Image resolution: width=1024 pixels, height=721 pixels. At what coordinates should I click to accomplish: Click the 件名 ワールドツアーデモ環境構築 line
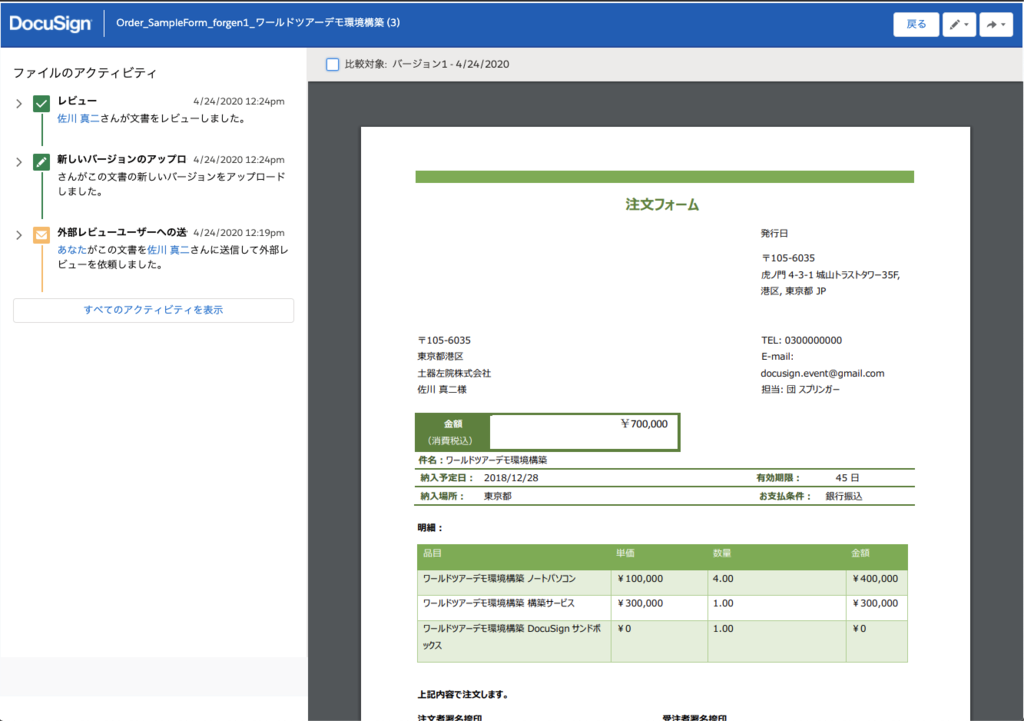(x=483, y=460)
